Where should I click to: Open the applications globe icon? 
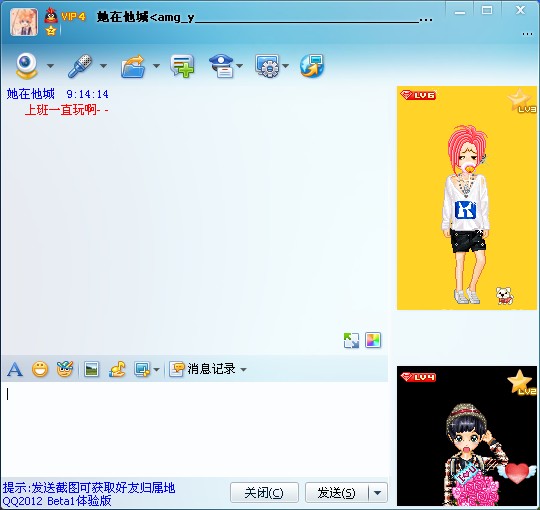(x=312, y=65)
